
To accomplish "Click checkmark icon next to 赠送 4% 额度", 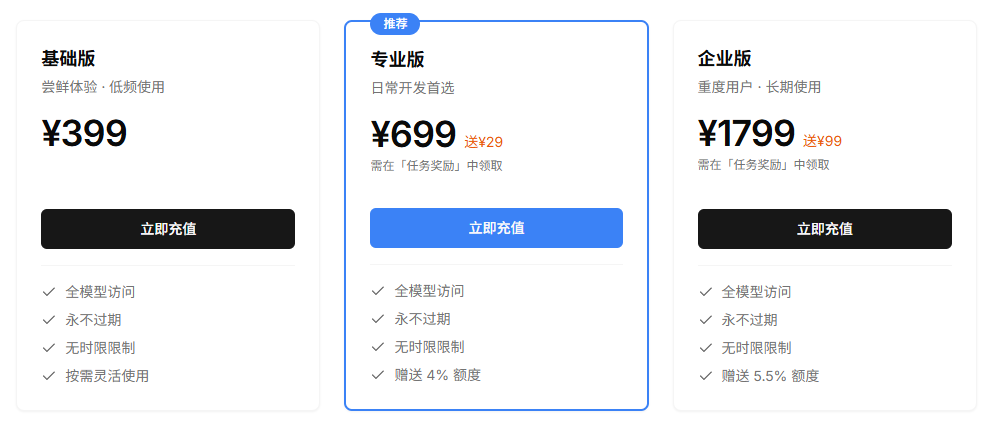I will (378, 375).
